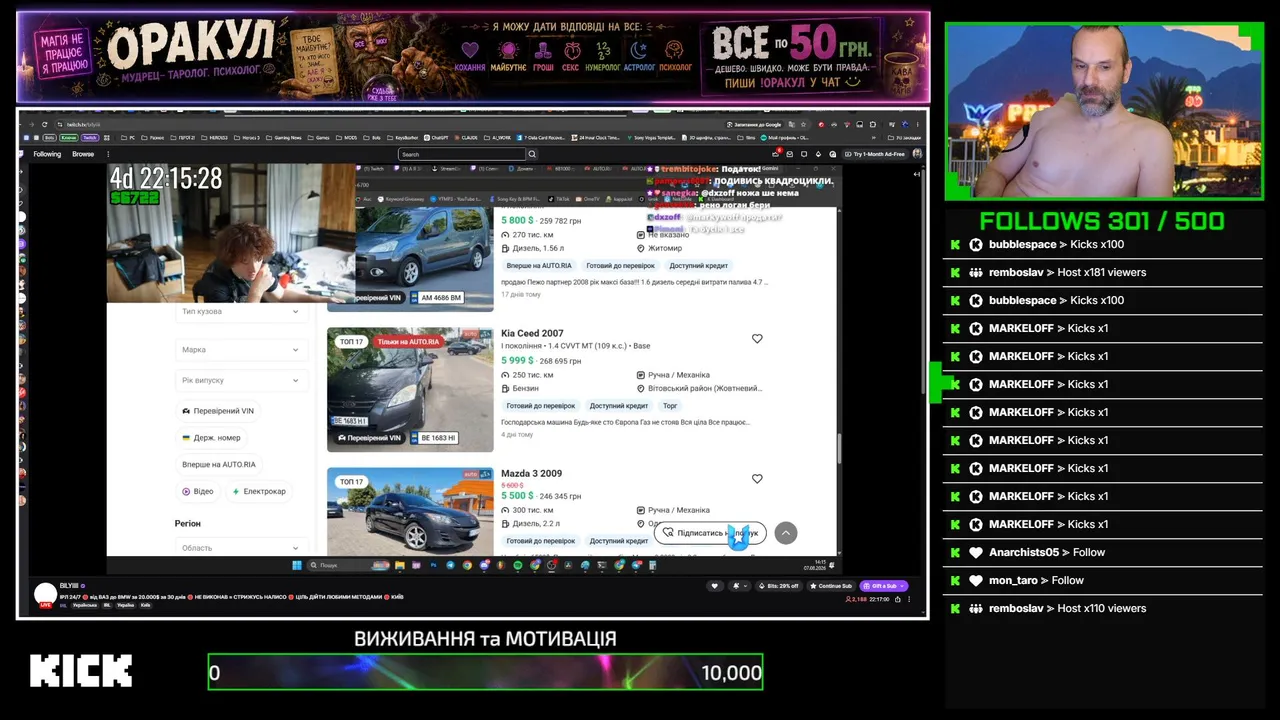1280x720 pixels.
Task: Open the Twitch Following tab
Action: coord(47,154)
